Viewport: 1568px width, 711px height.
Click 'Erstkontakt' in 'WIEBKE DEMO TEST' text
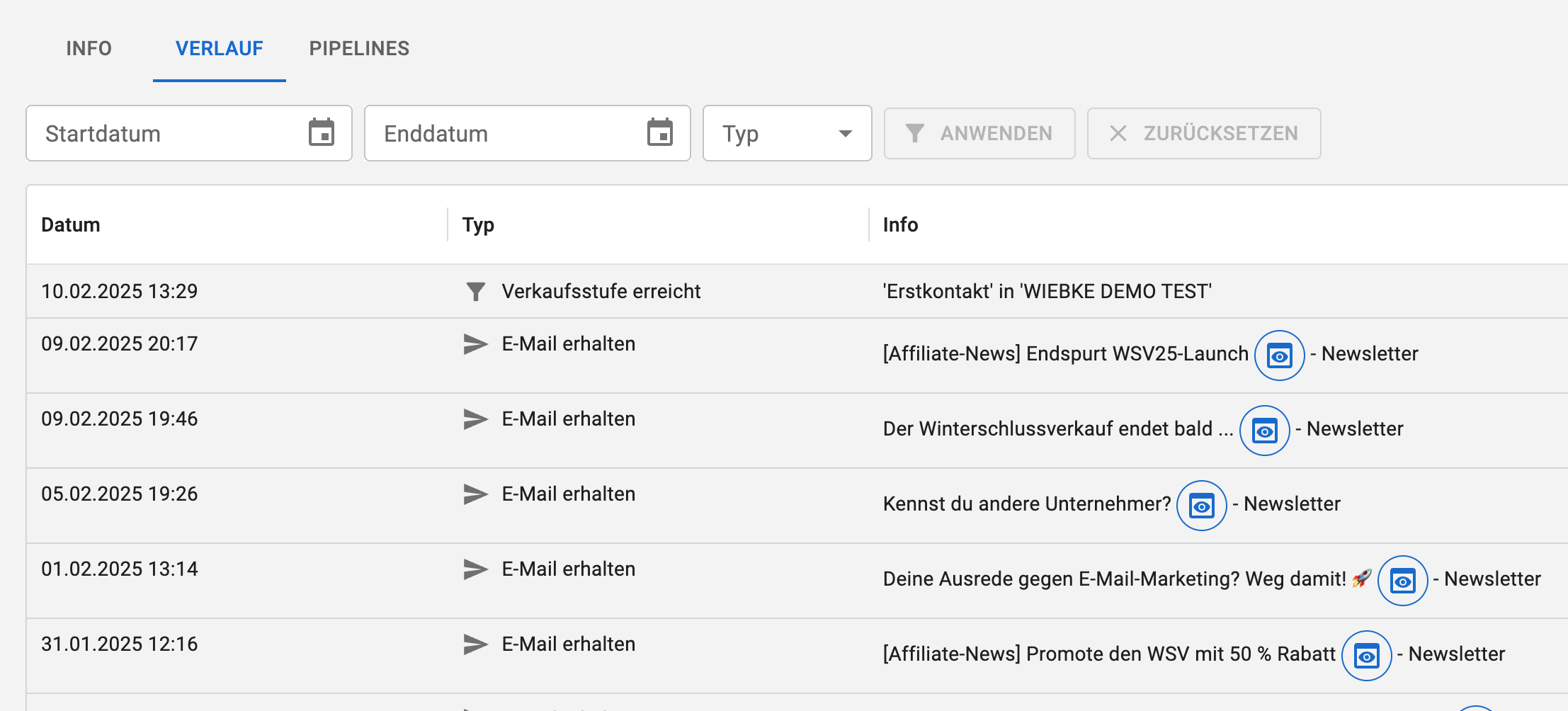tap(1047, 291)
